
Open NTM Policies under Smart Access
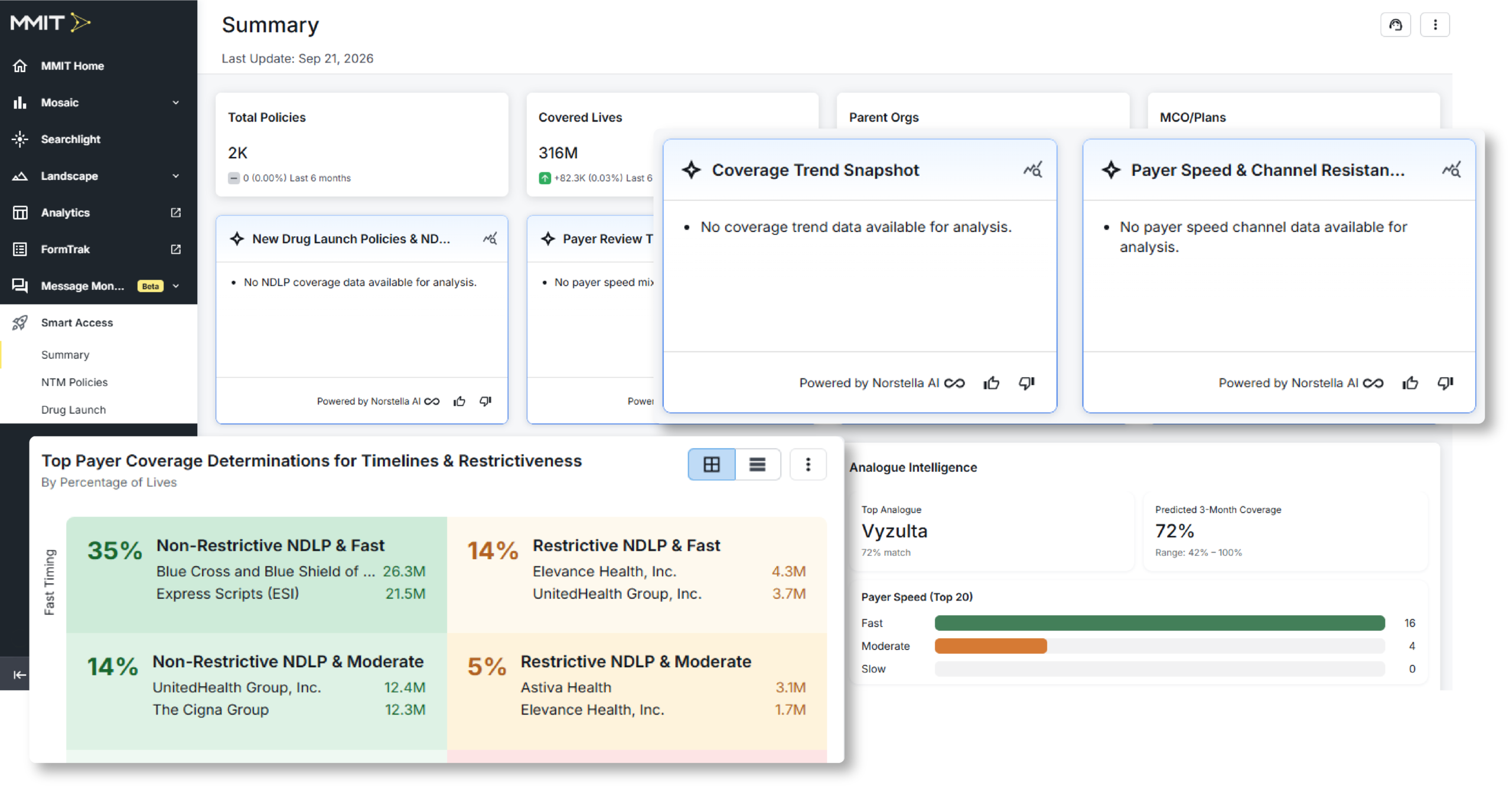[74, 382]
